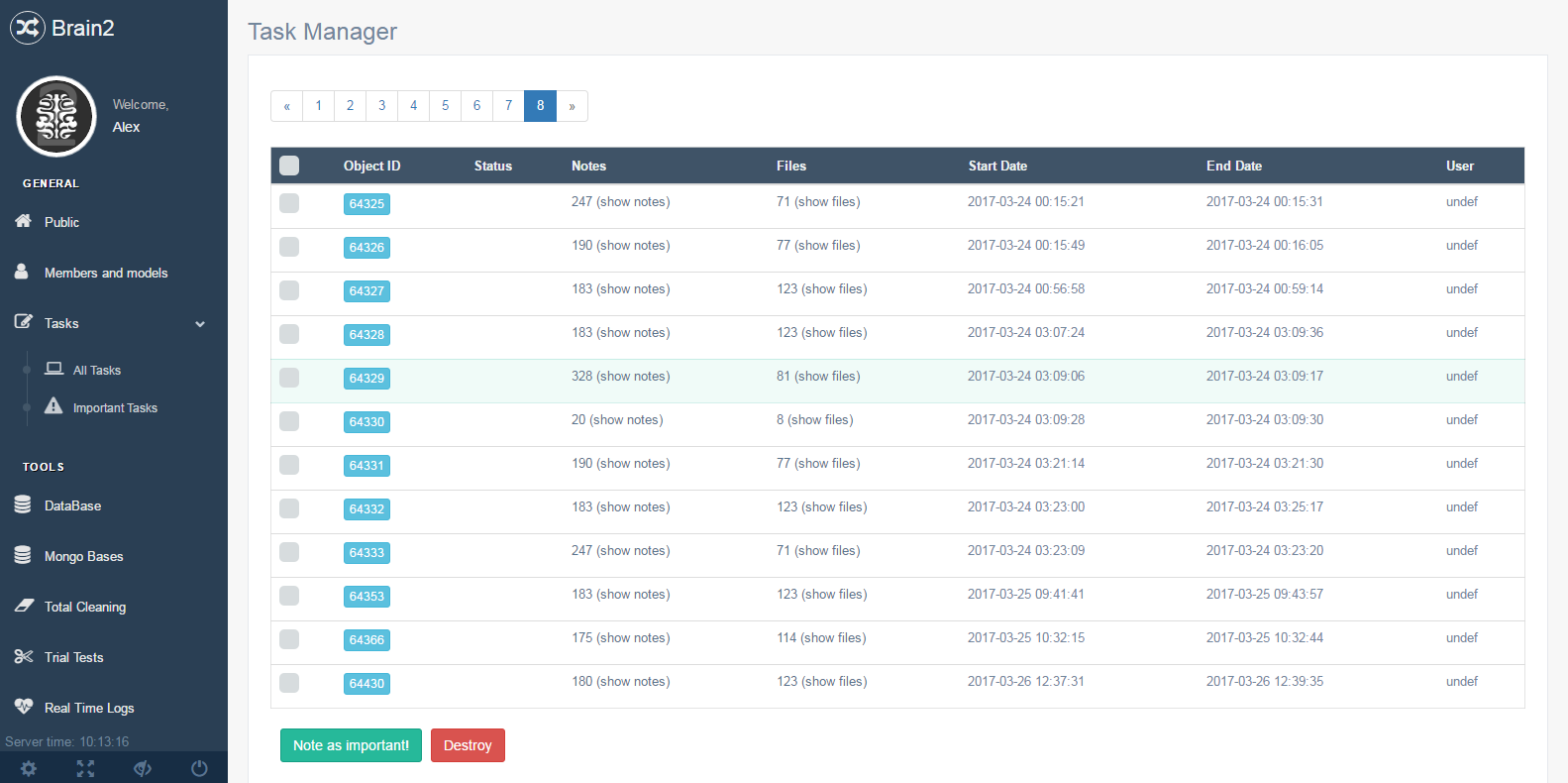Open the Important Tasks submenu item

[x=114, y=407]
